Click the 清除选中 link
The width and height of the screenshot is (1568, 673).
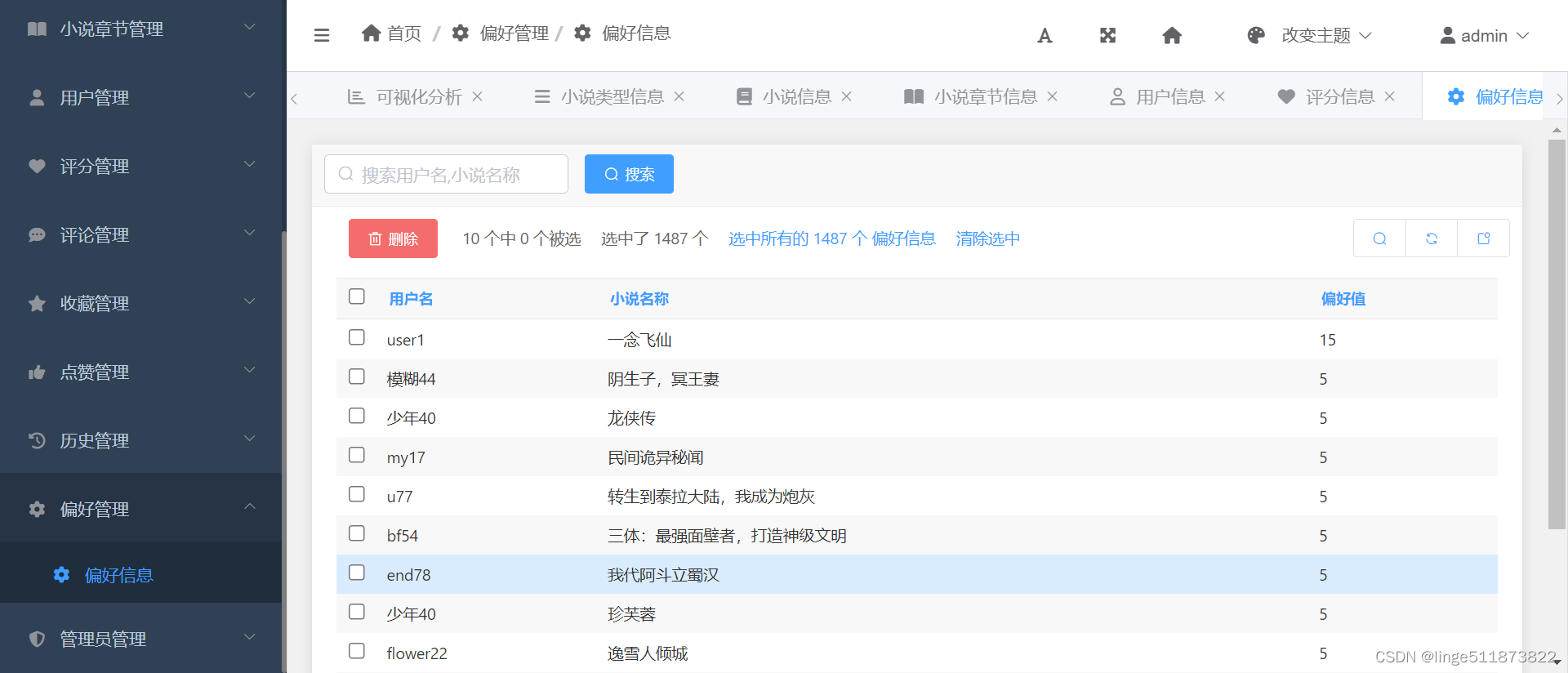point(988,238)
